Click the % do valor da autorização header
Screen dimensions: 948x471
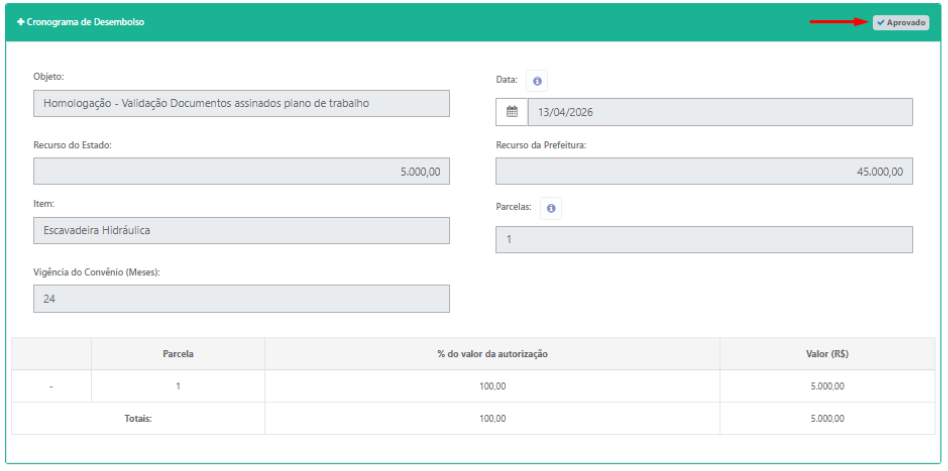[492, 354]
